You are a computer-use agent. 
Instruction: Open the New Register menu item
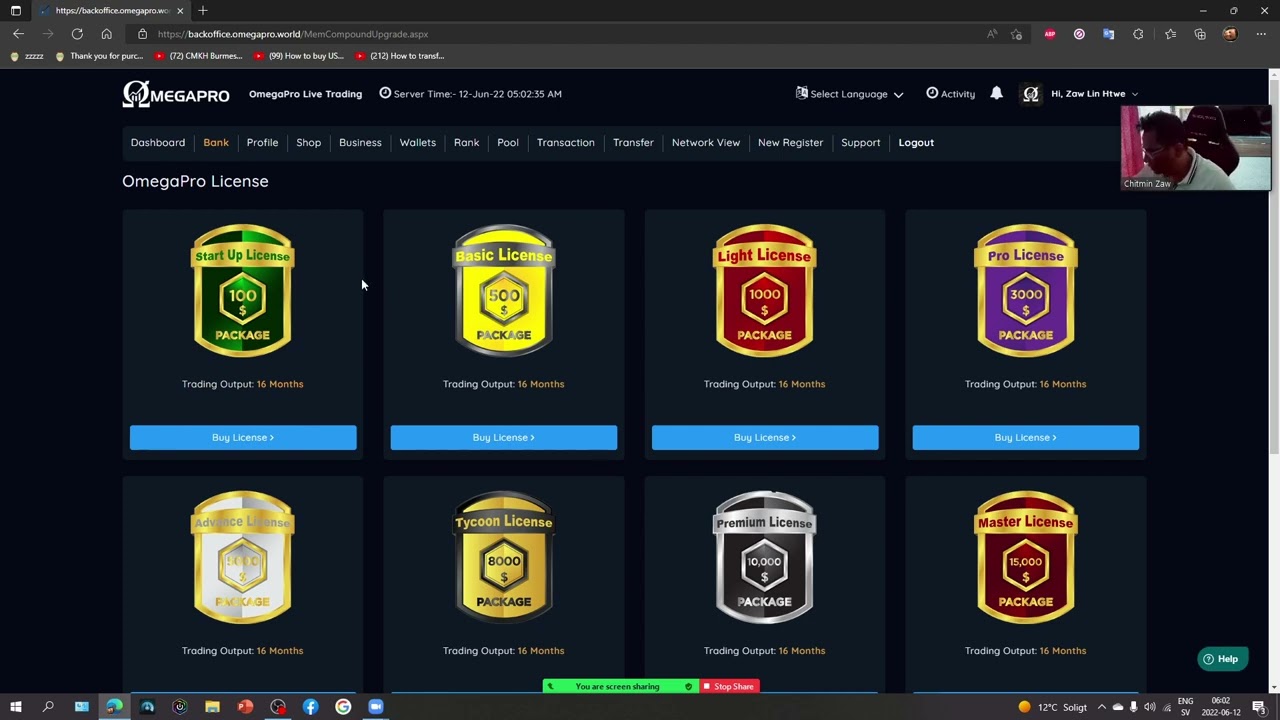(790, 142)
